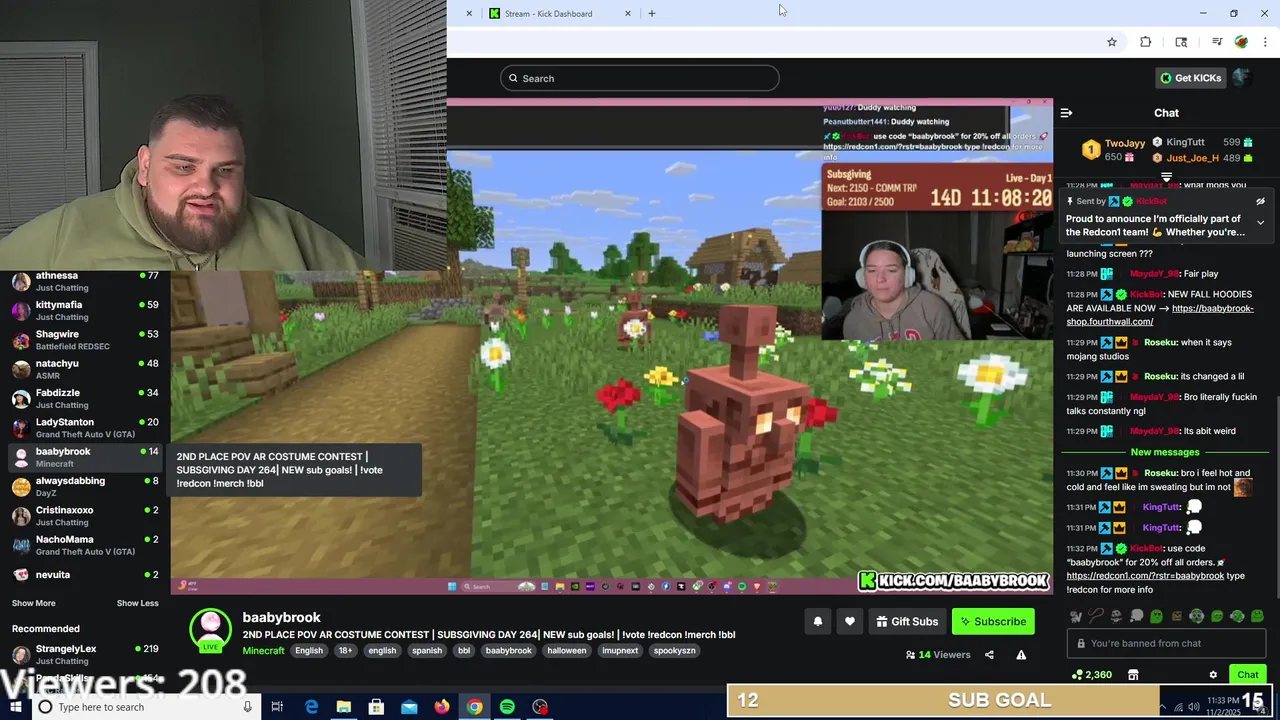The image size is (1280, 720).
Task: Click the Get KICKs button
Action: click(x=1190, y=78)
